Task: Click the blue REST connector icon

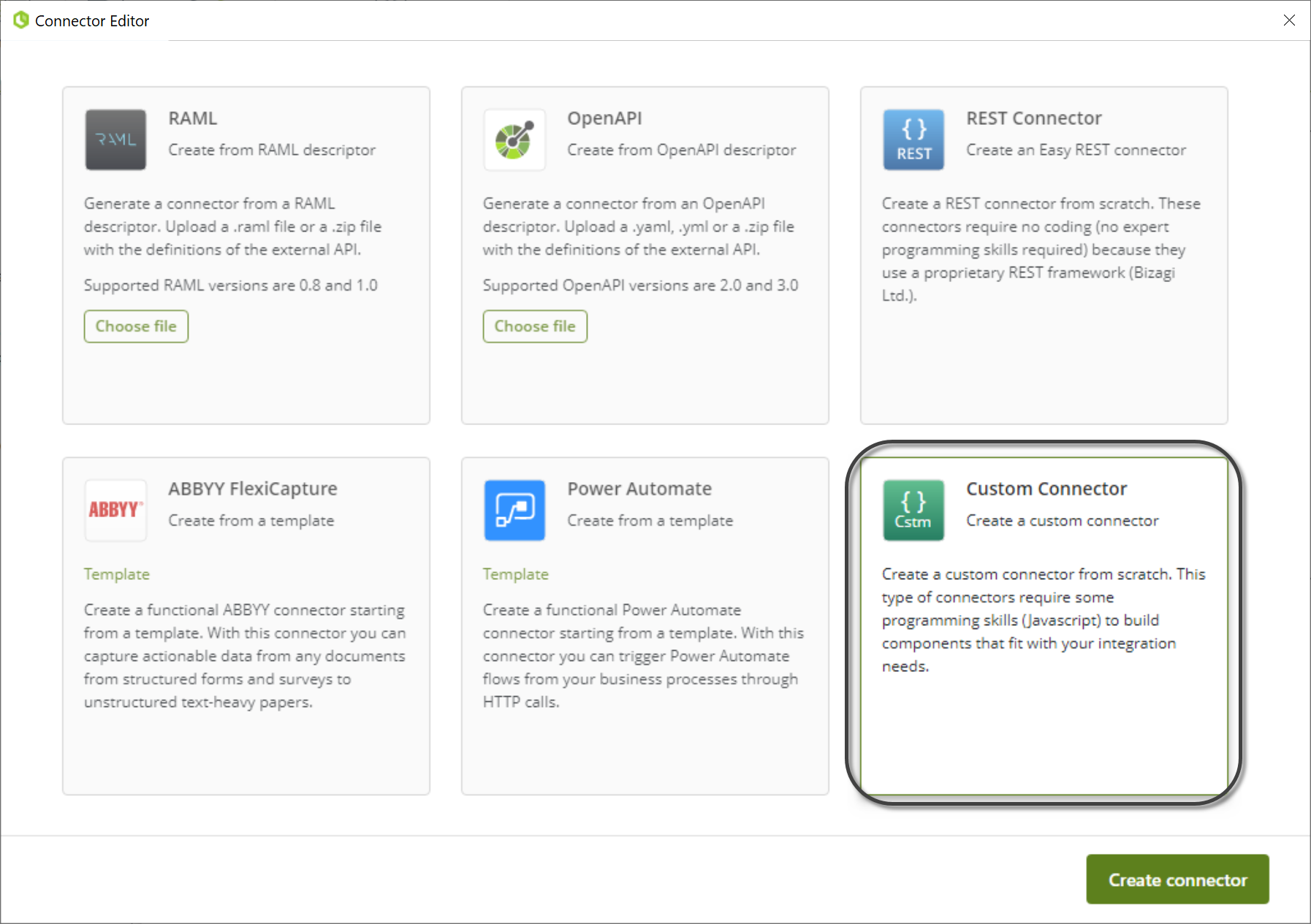Action: pos(913,140)
